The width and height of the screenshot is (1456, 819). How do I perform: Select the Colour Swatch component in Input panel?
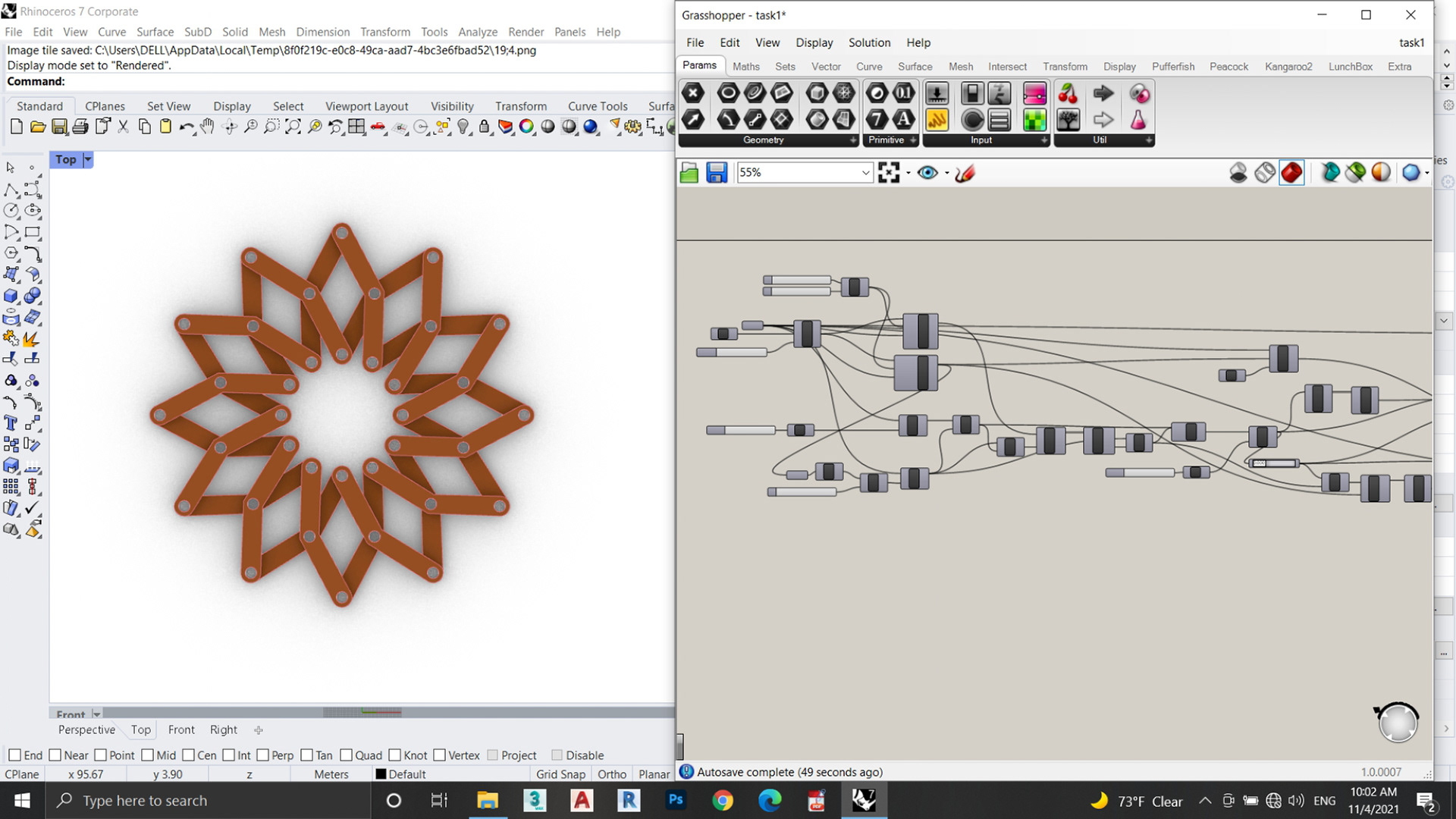click(x=1034, y=120)
